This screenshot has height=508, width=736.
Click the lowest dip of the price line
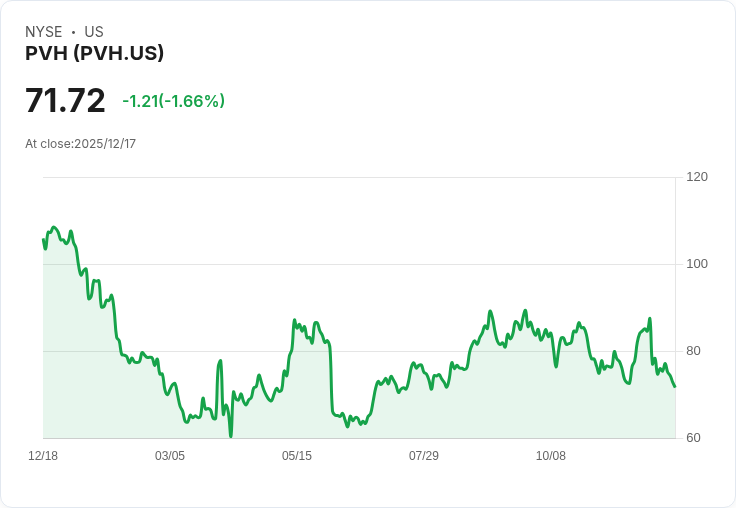(230, 436)
